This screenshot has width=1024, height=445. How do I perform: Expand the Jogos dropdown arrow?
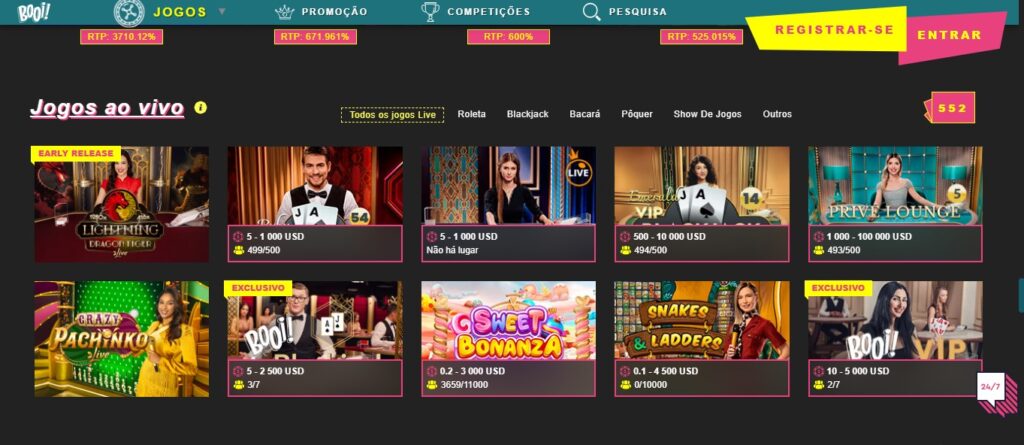[222, 12]
